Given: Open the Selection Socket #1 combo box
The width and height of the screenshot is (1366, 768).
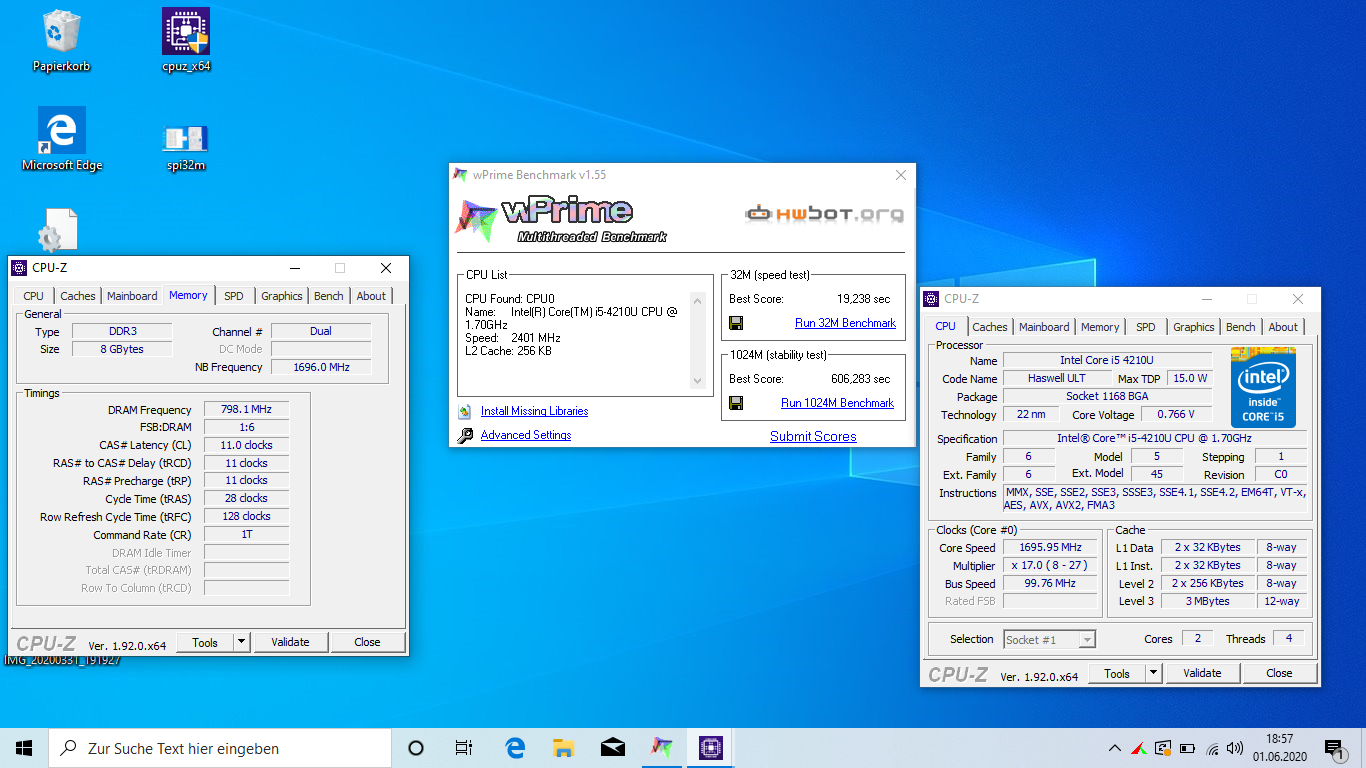Looking at the screenshot, I should click(x=1049, y=639).
